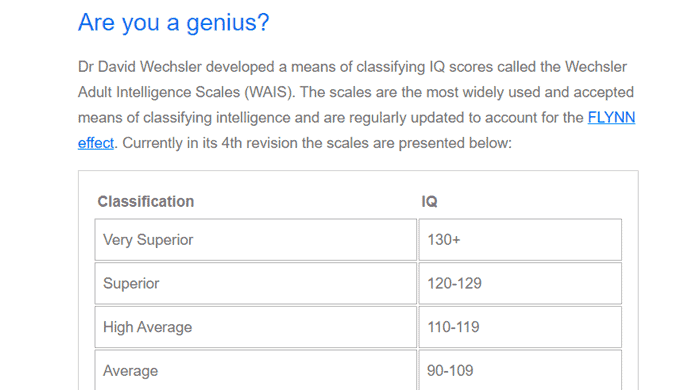Click the "110-119" IQ range cell
The width and height of the screenshot is (700, 390).
tap(520, 327)
